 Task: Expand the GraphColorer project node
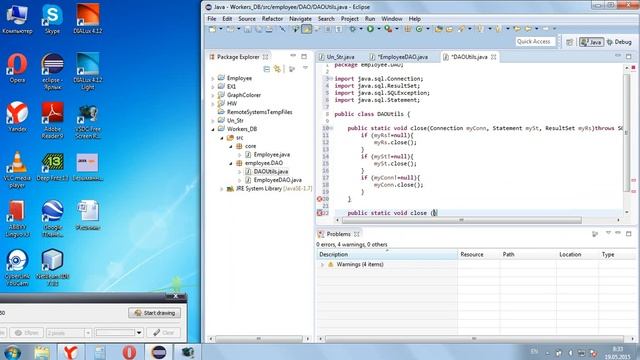click(x=213, y=95)
